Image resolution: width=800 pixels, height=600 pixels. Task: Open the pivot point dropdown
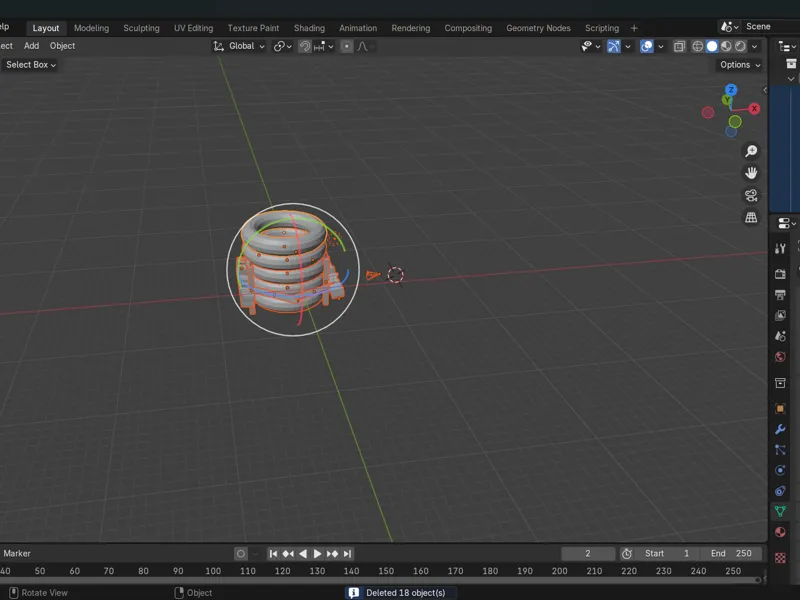pos(283,46)
